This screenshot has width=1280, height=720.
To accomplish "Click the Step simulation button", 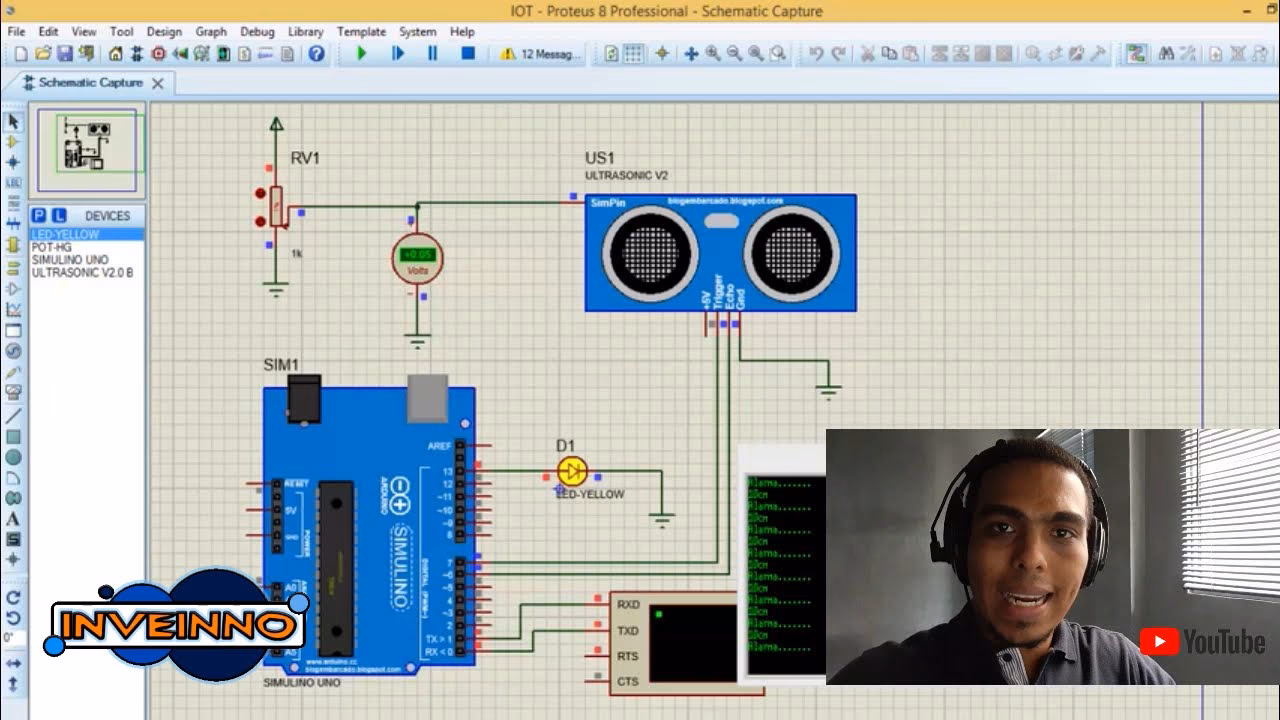I will coord(398,54).
